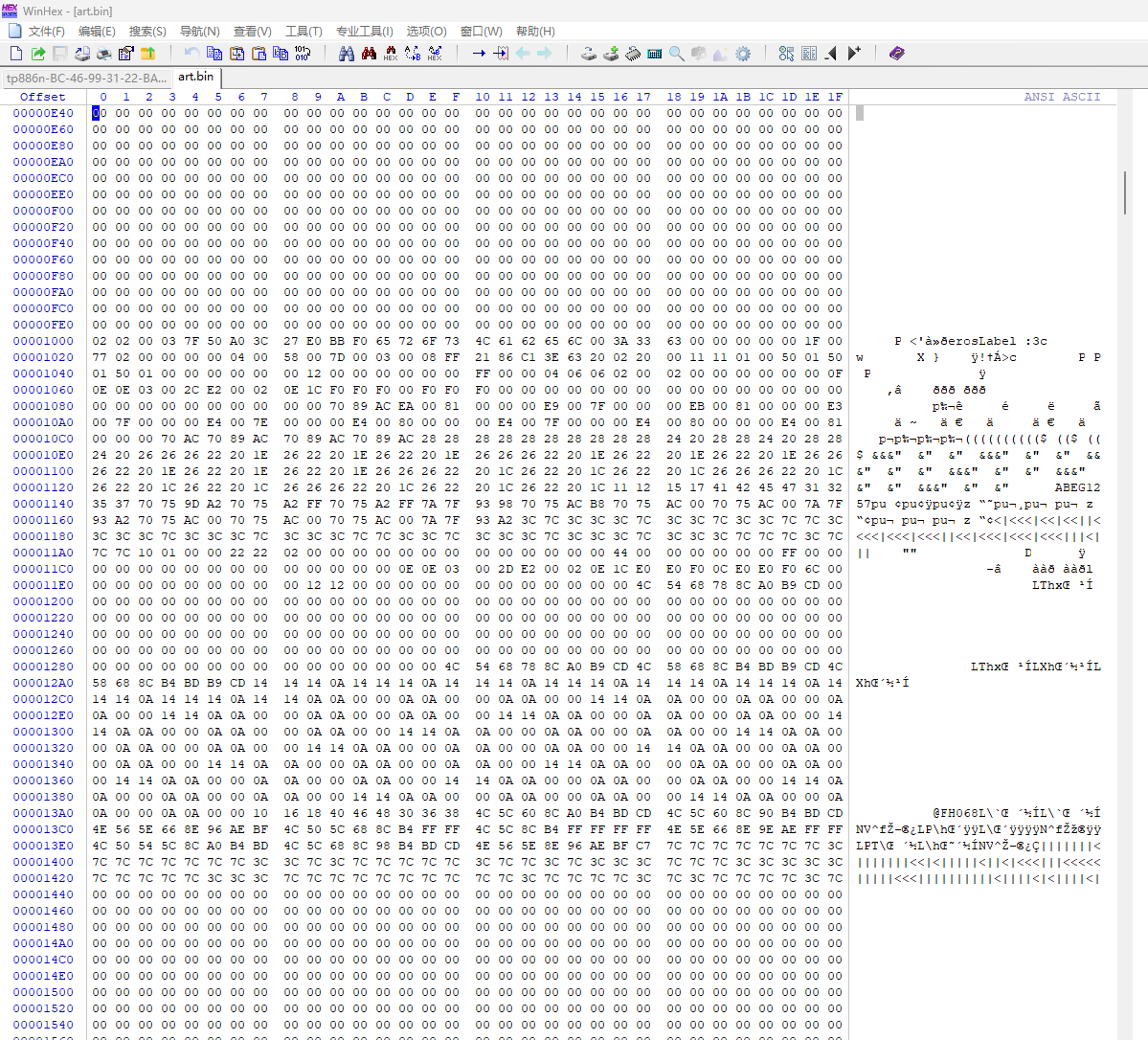Viewport: 1148px width, 1040px height.
Task: Click the WinHex title bar app icon
Action: (x=10, y=11)
